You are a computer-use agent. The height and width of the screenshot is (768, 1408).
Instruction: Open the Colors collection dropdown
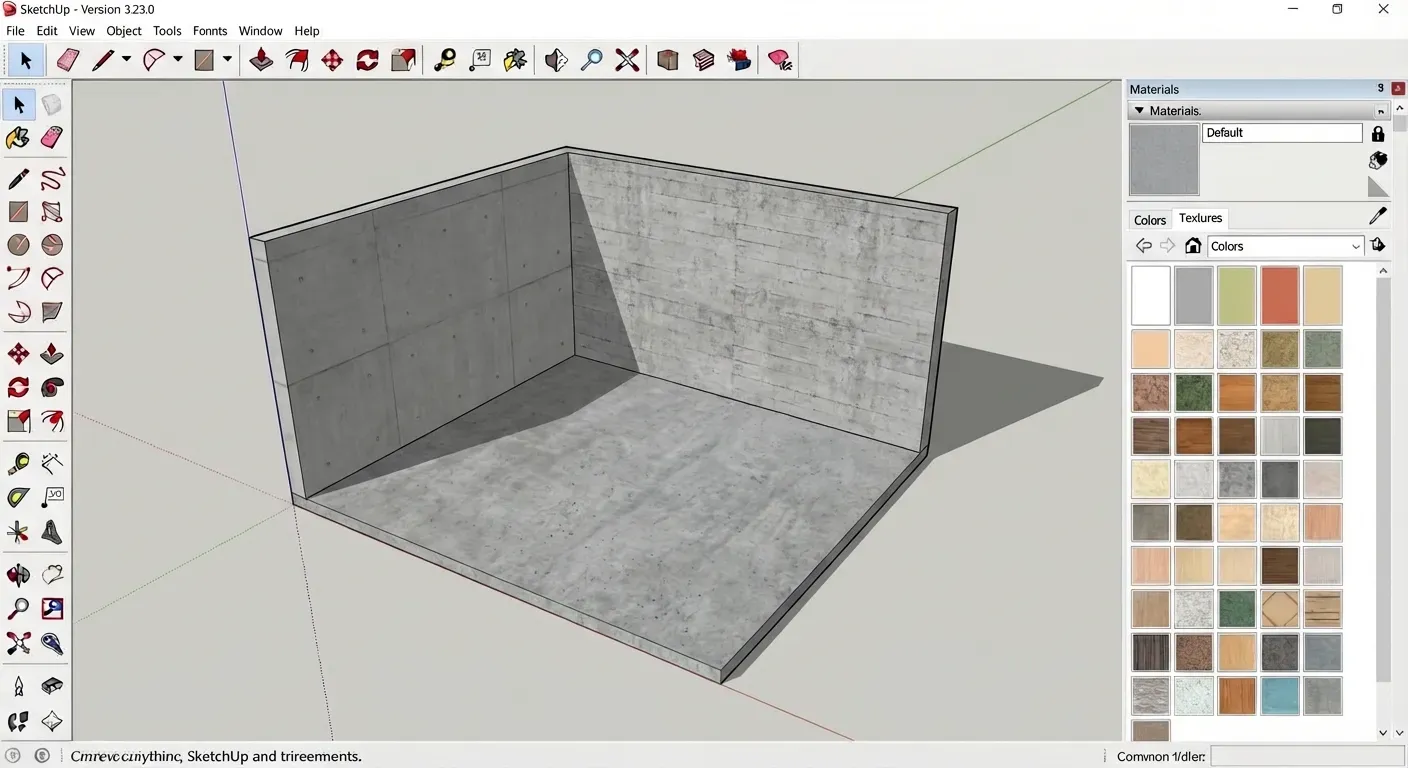tap(1285, 246)
